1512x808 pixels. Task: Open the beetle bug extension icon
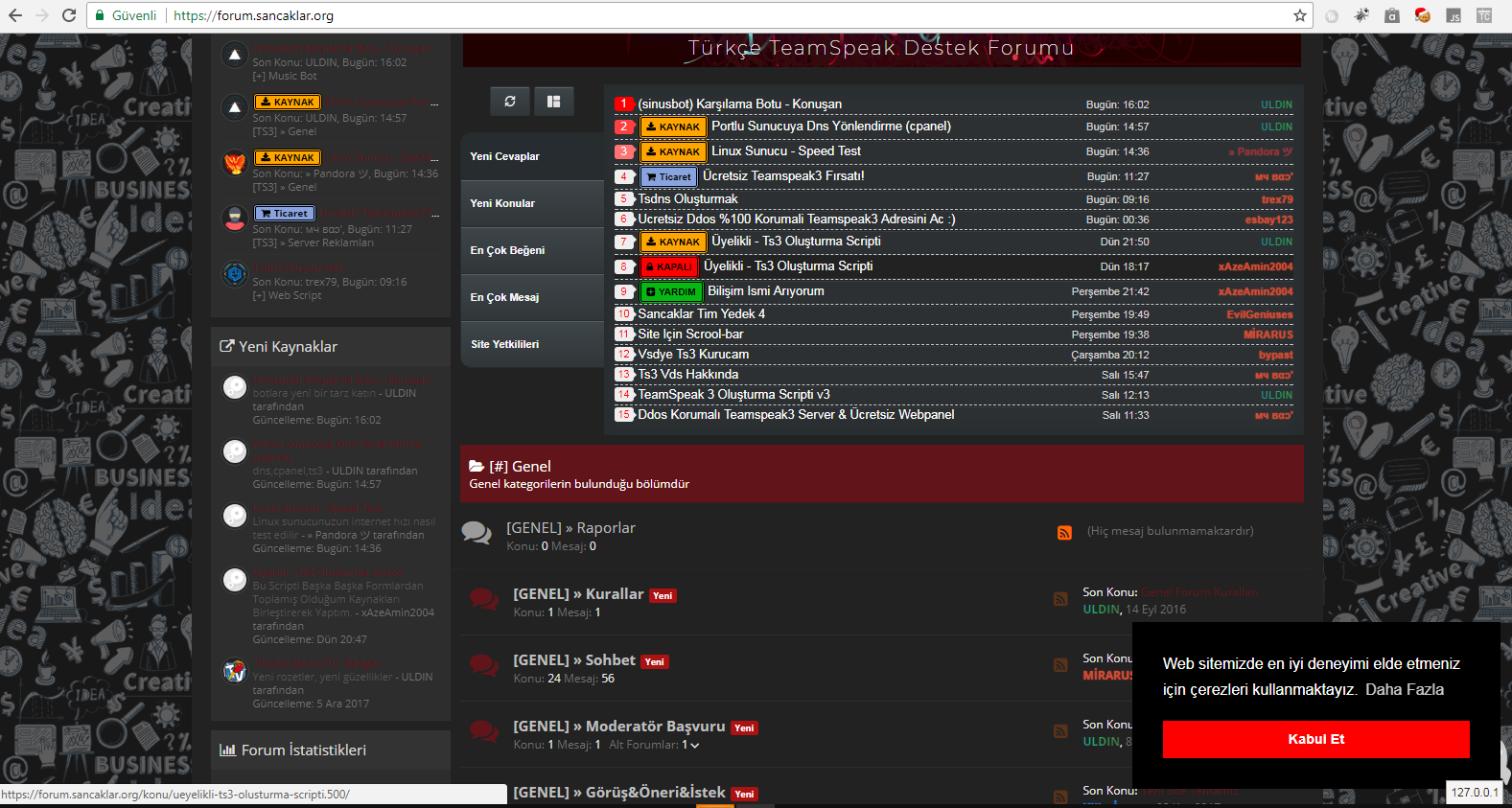(1361, 15)
